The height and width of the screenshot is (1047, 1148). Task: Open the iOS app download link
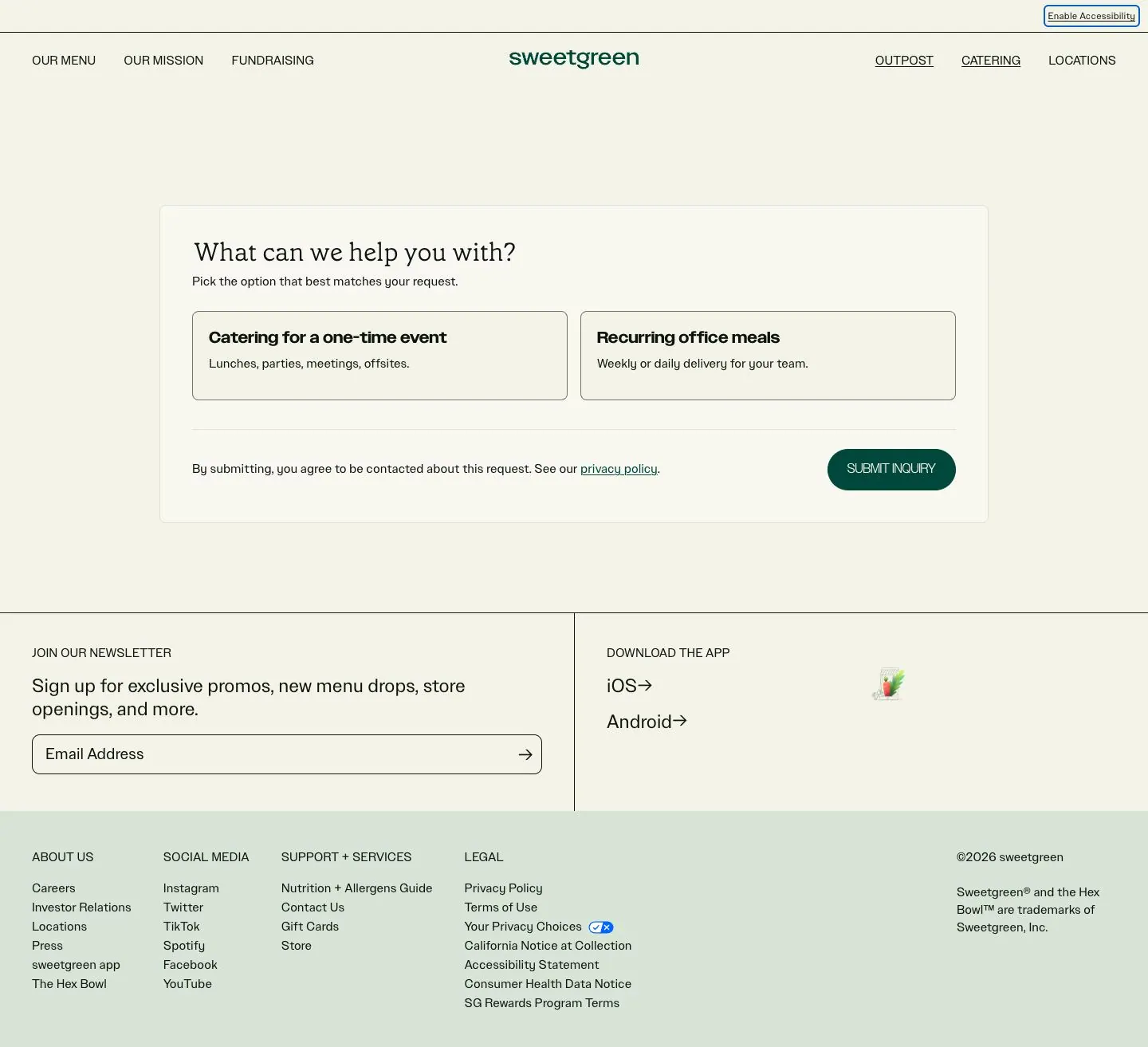pyautogui.click(x=630, y=686)
